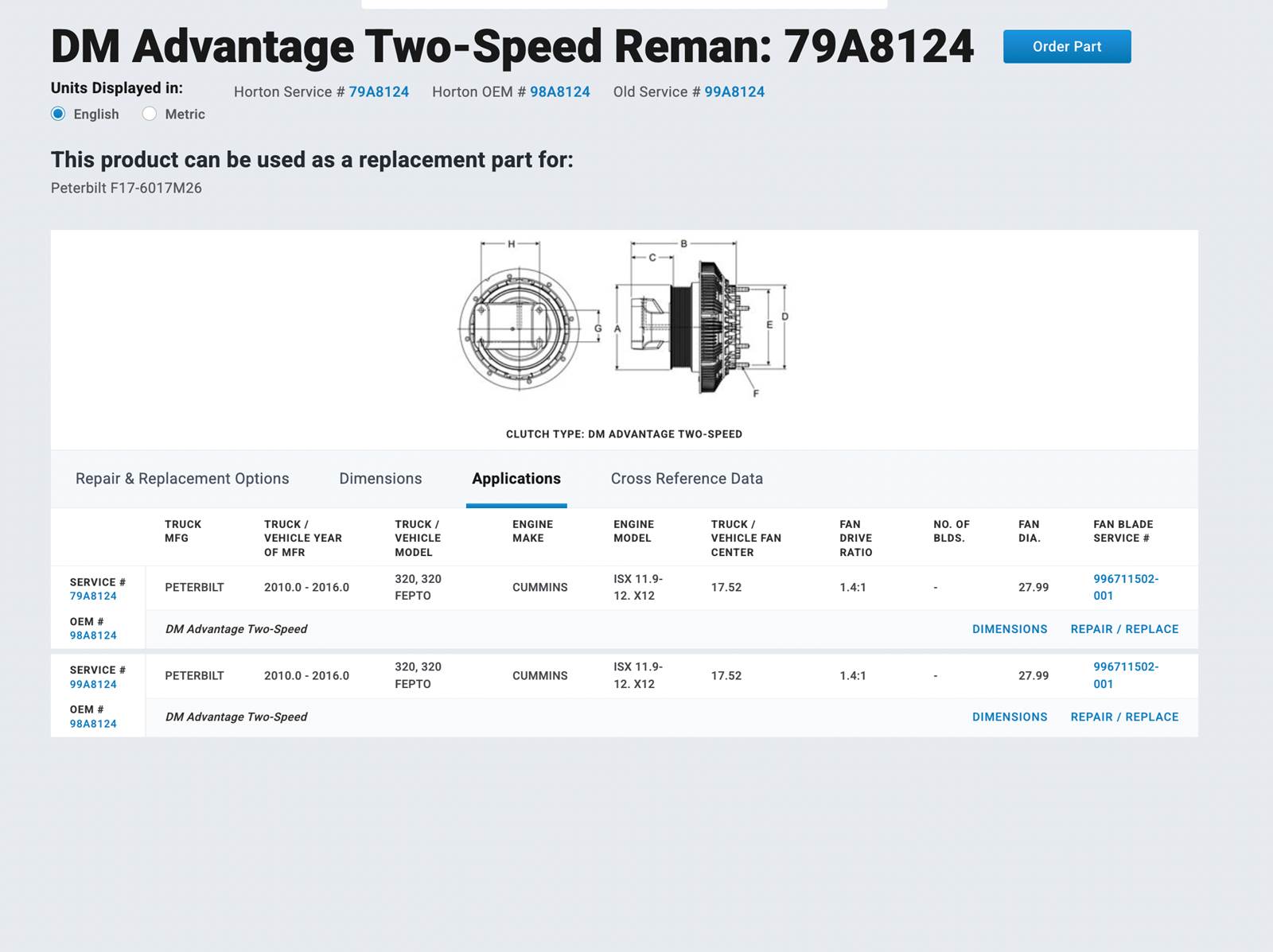Click REPAIR / REPLACE in first application row
This screenshot has width=1273, height=952.
point(1124,629)
